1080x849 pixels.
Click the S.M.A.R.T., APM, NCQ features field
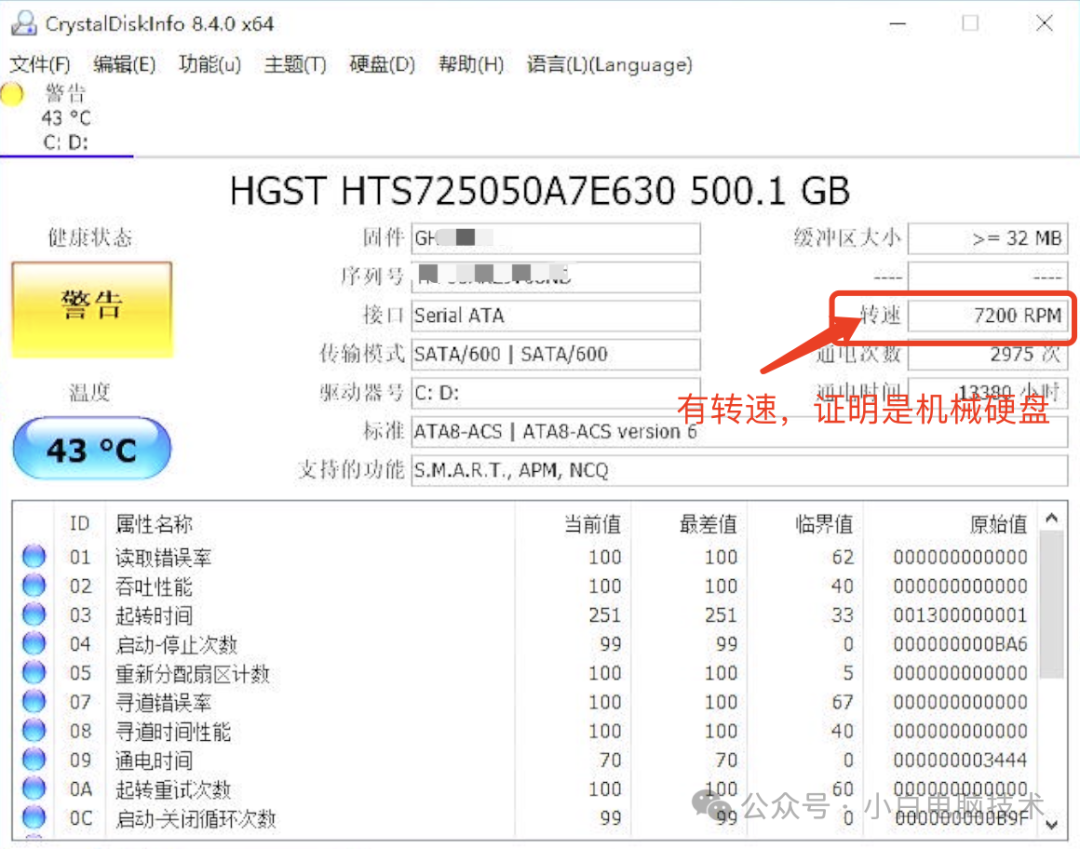(740, 470)
